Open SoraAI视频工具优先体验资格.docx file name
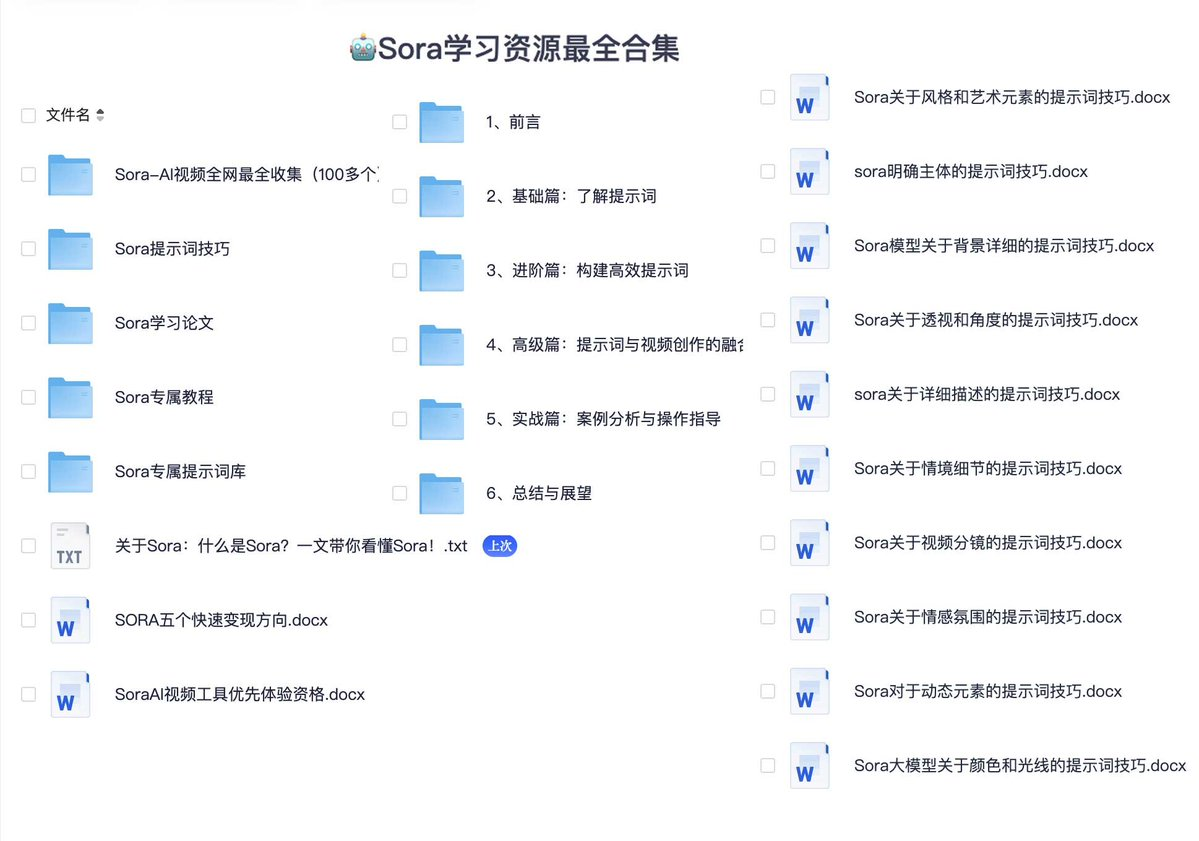This screenshot has width=1199, height=841. coord(239,694)
